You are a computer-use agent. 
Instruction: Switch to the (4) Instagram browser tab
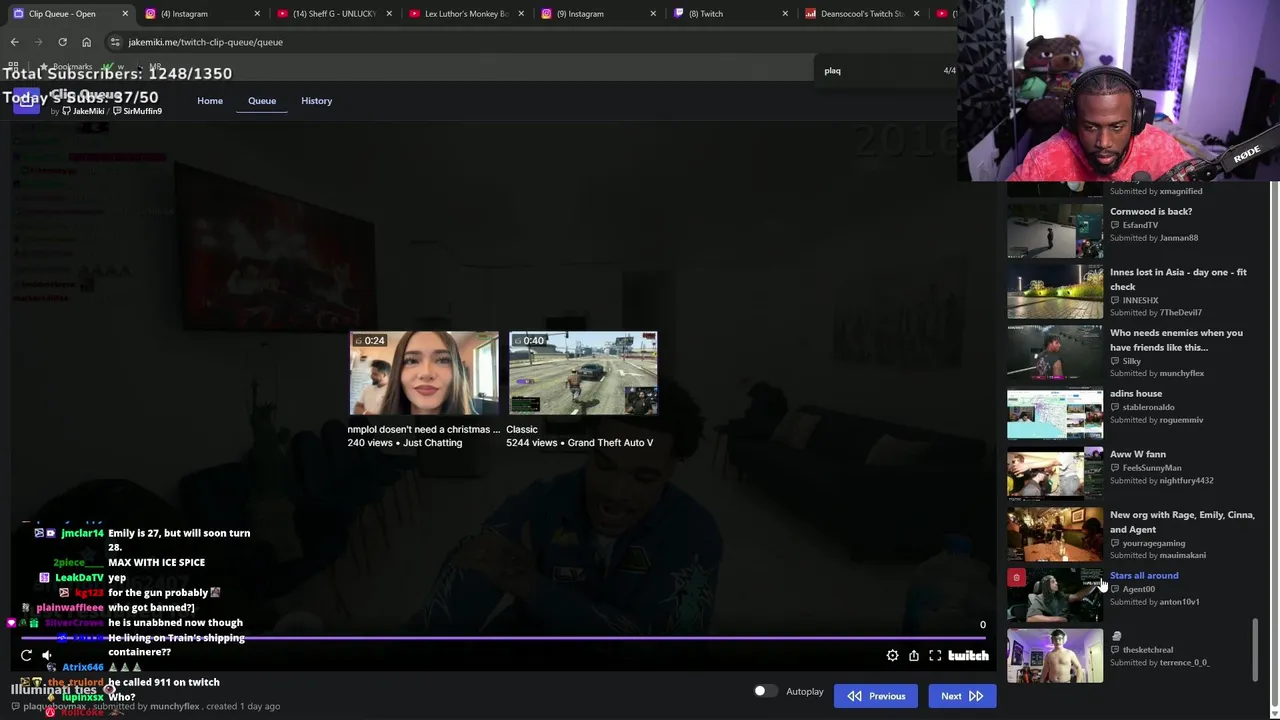[202, 14]
